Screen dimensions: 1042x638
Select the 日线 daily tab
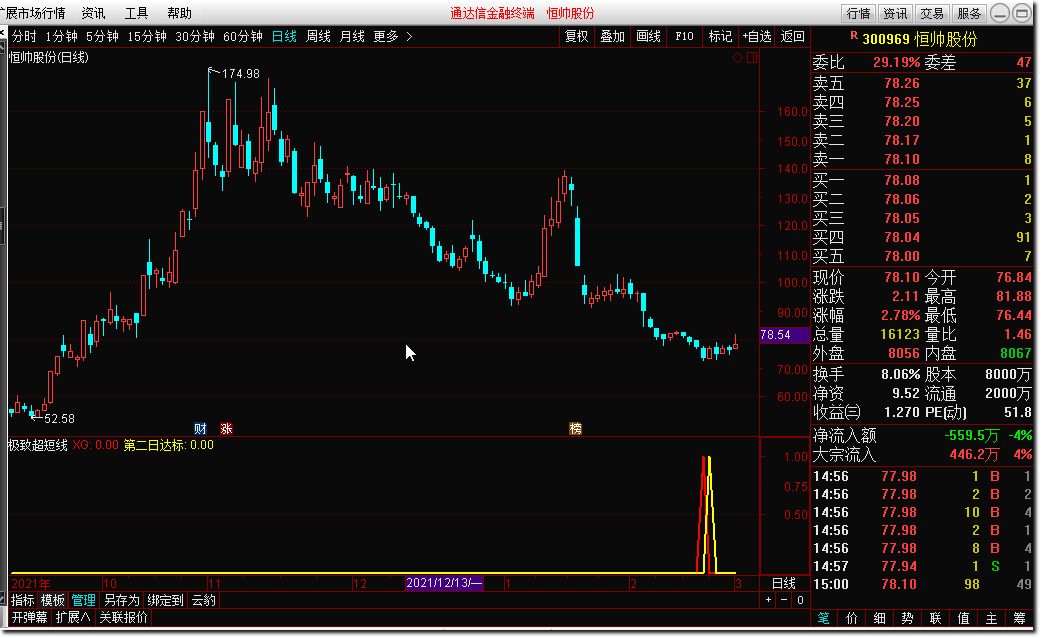pyautogui.click(x=284, y=37)
